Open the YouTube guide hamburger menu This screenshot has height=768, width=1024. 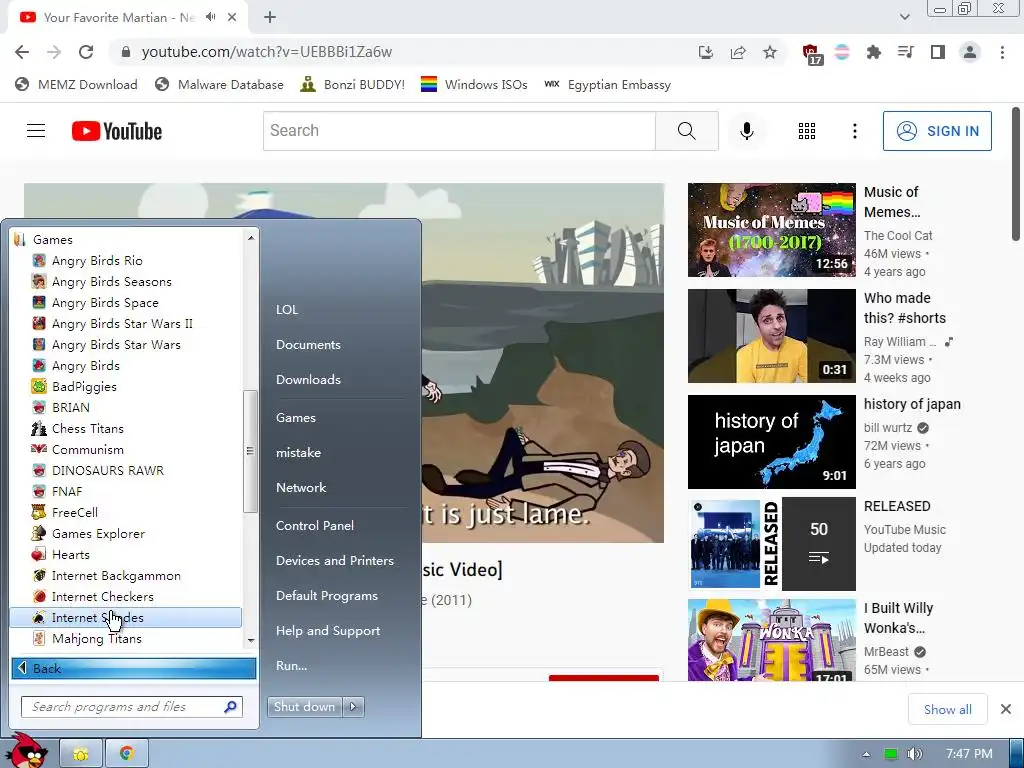coord(36,131)
